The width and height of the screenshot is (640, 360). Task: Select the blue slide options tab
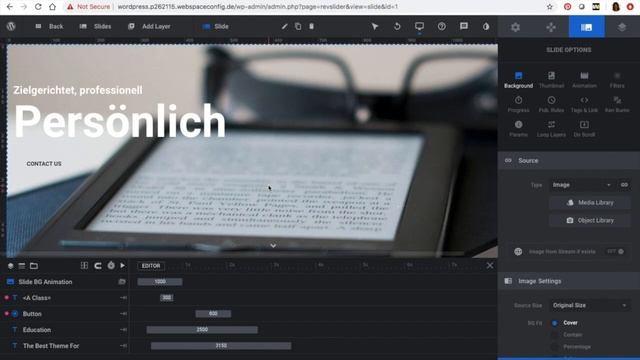tap(587, 27)
